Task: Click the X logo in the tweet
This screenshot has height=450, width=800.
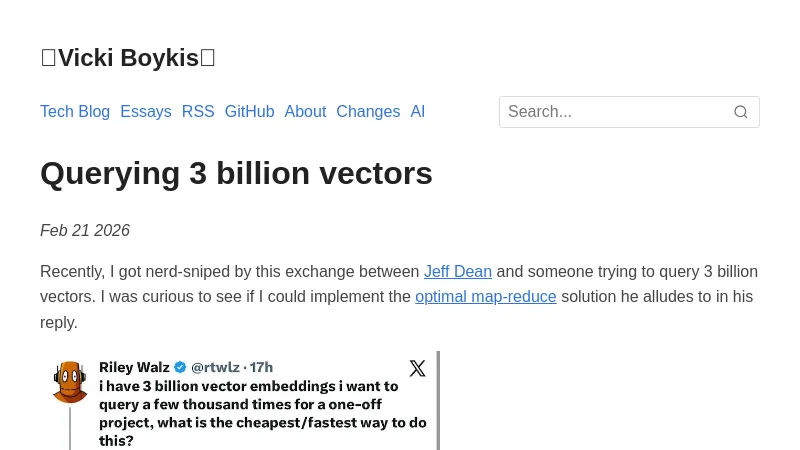Action: pyautogui.click(x=417, y=368)
